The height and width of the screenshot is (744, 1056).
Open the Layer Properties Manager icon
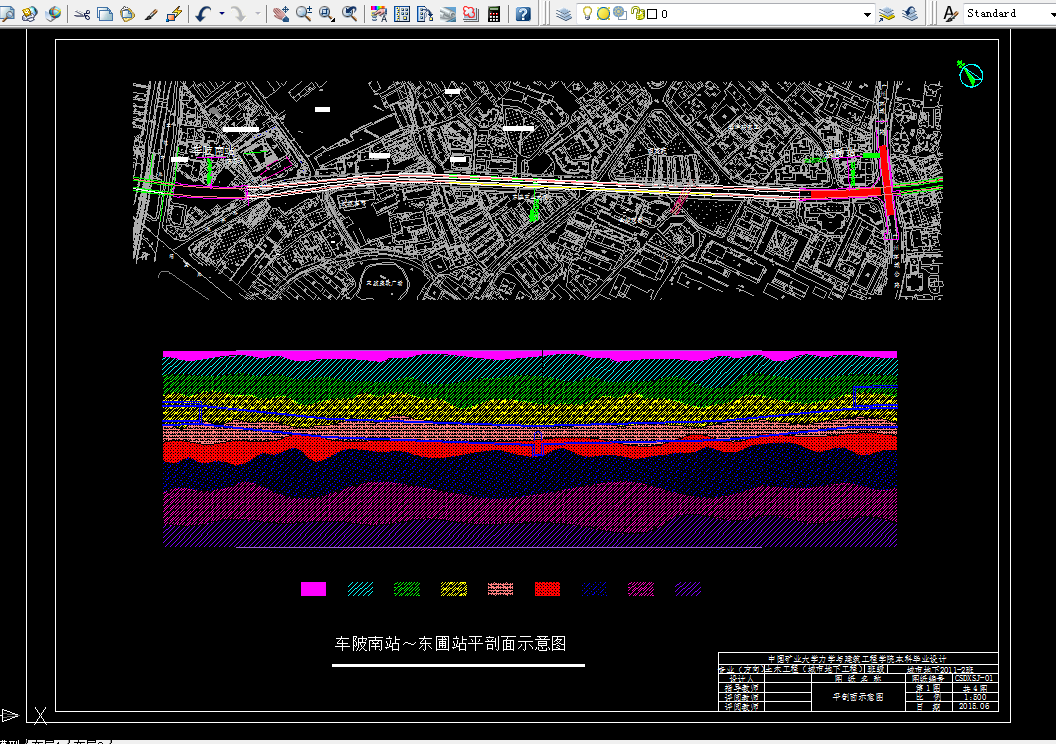564,13
